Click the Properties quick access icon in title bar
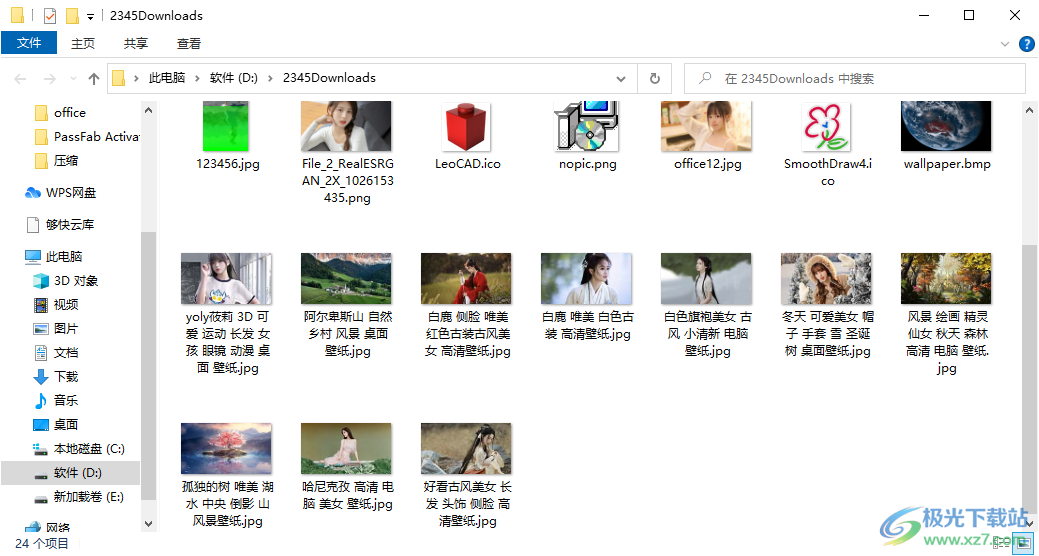 (x=50, y=15)
